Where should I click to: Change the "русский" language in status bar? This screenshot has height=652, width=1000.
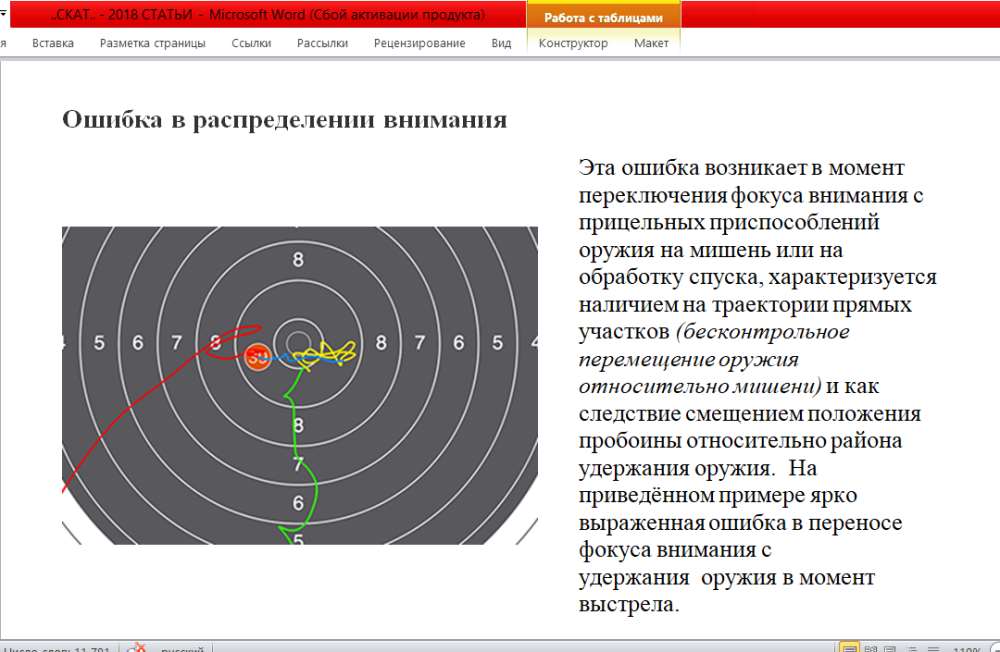[182, 648]
